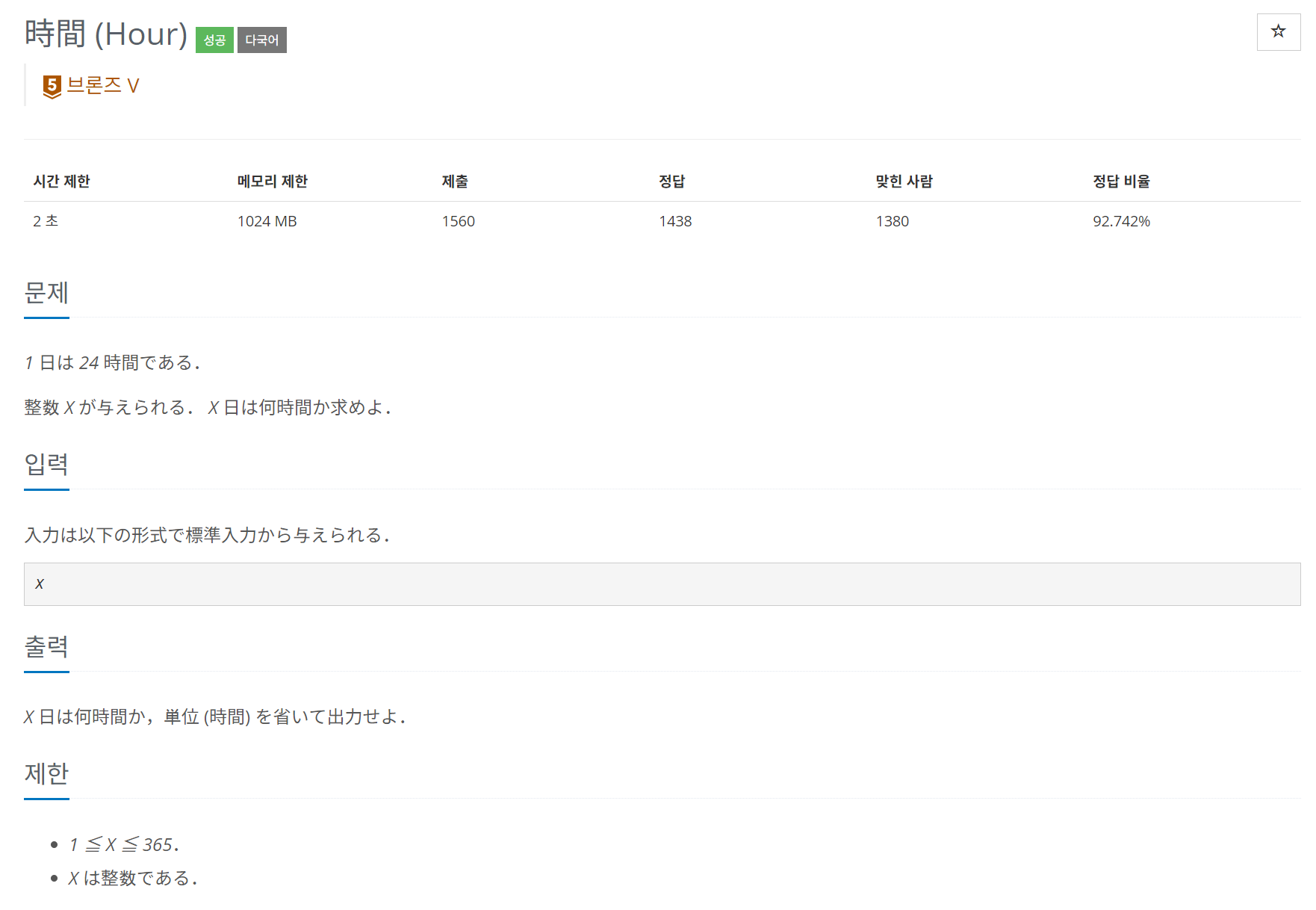
Task: Click the 시간 제한 column header
Action: (61, 181)
